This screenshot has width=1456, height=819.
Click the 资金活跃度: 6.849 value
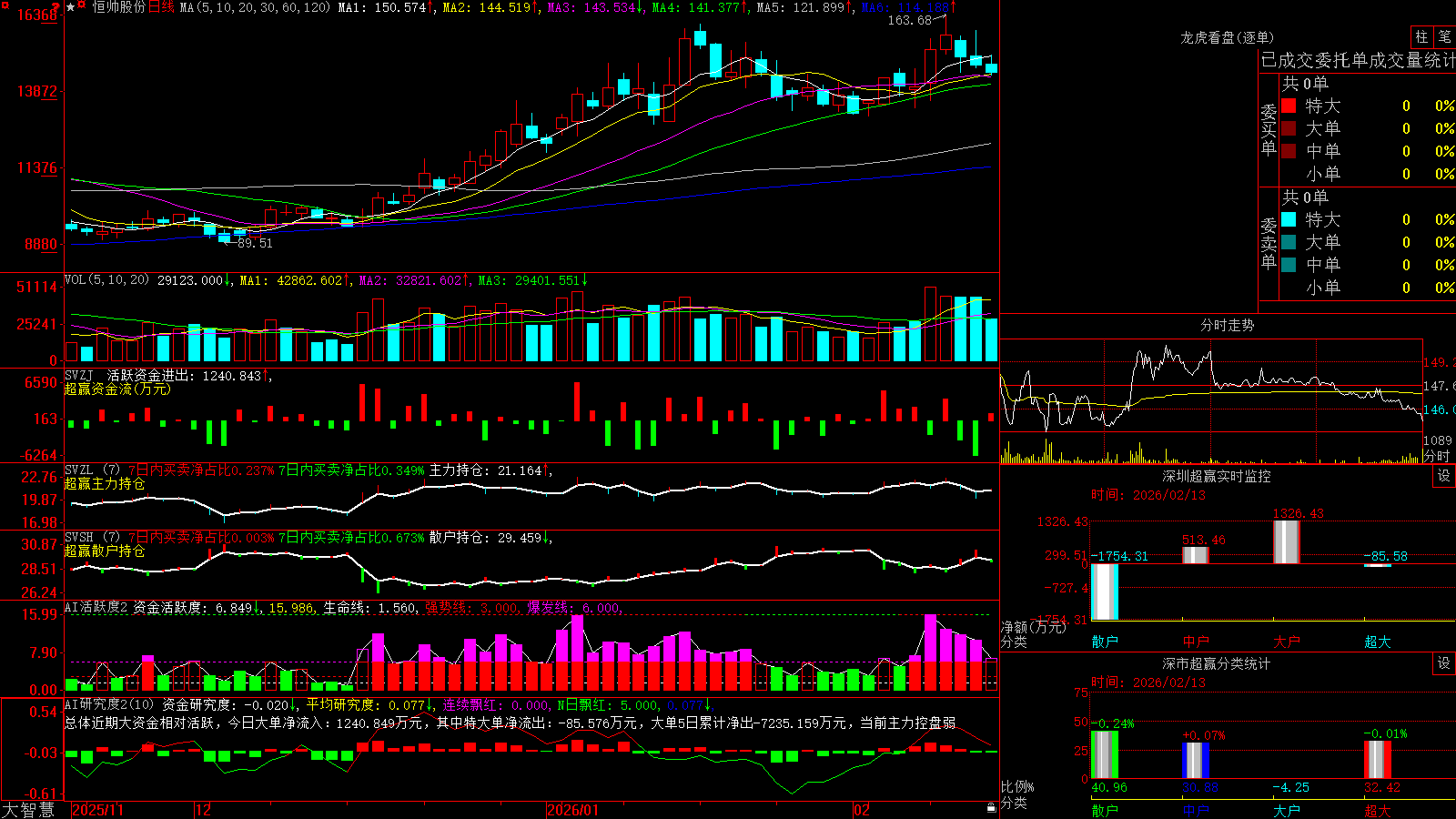pyautogui.click(x=194, y=607)
